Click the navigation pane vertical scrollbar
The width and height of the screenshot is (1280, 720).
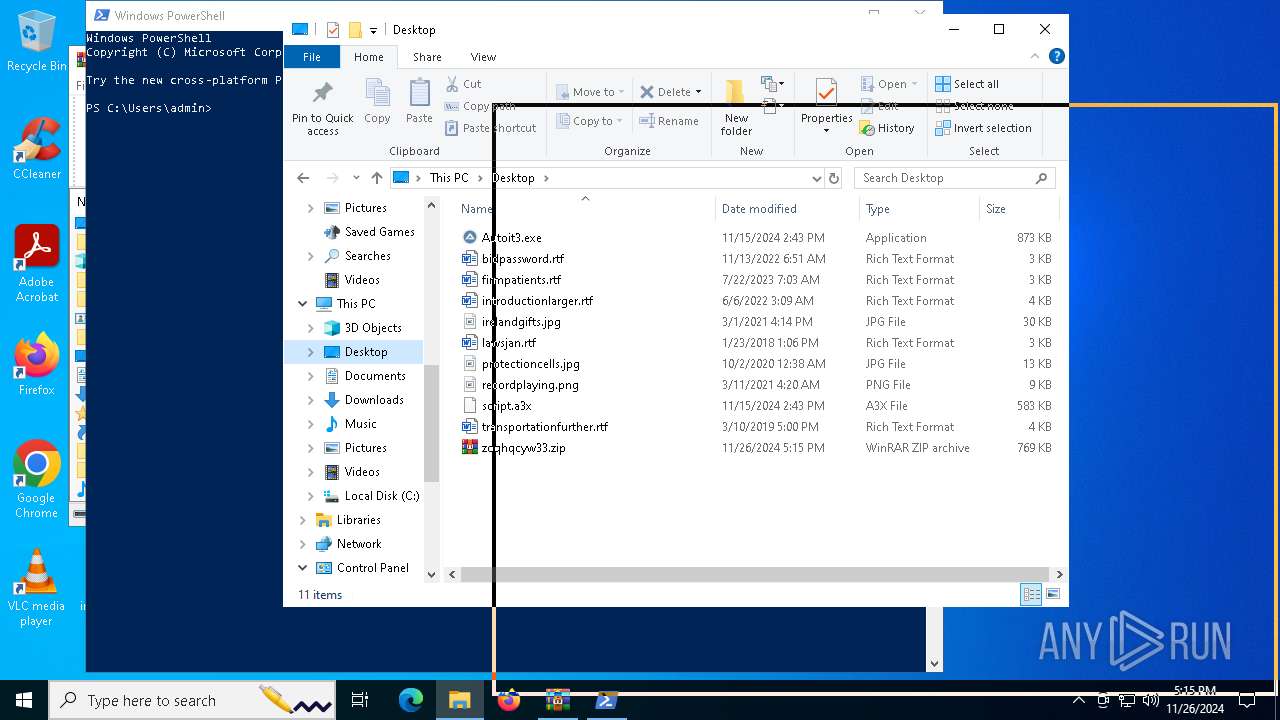click(432, 424)
